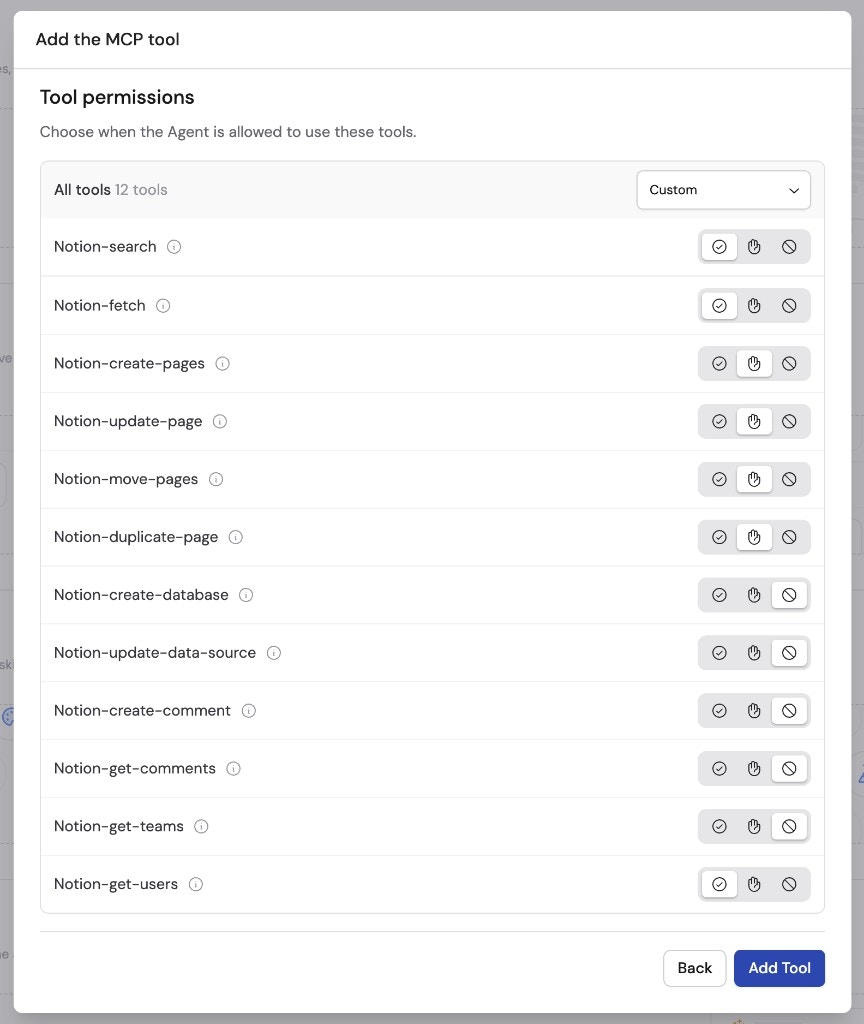Select the All tools label
This screenshot has height=1024, width=864.
coord(82,189)
